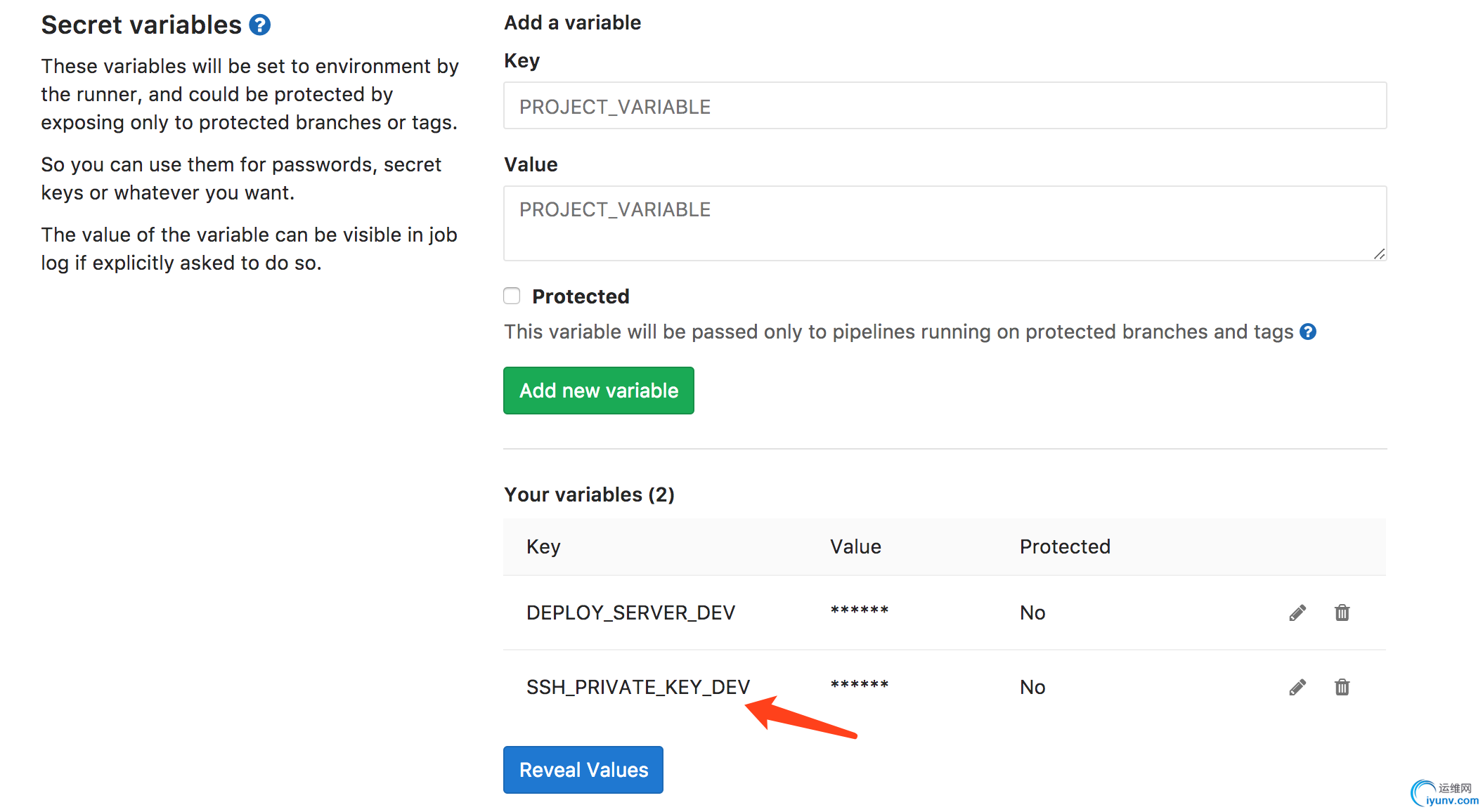The image size is (1483, 812).
Task: Click help icon after protected branches text
Action: pos(1307,332)
